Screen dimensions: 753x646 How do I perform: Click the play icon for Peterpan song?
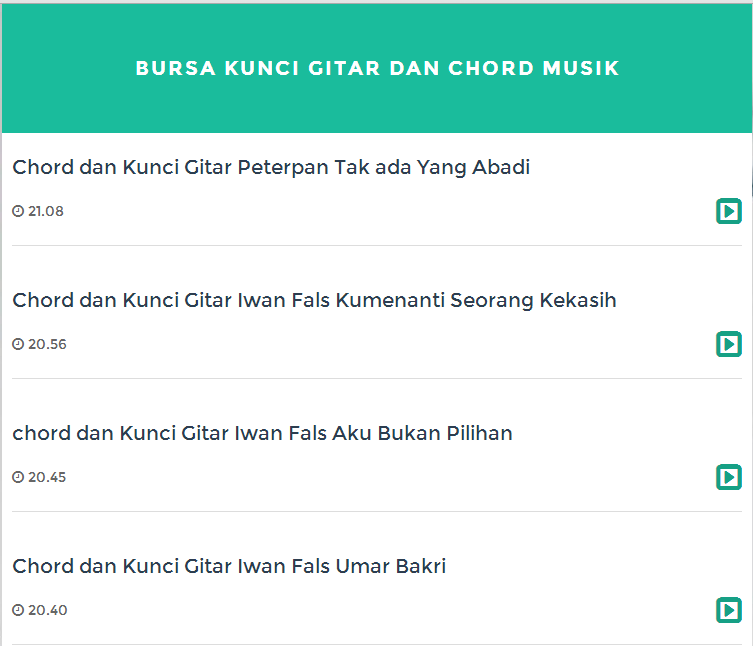(729, 211)
